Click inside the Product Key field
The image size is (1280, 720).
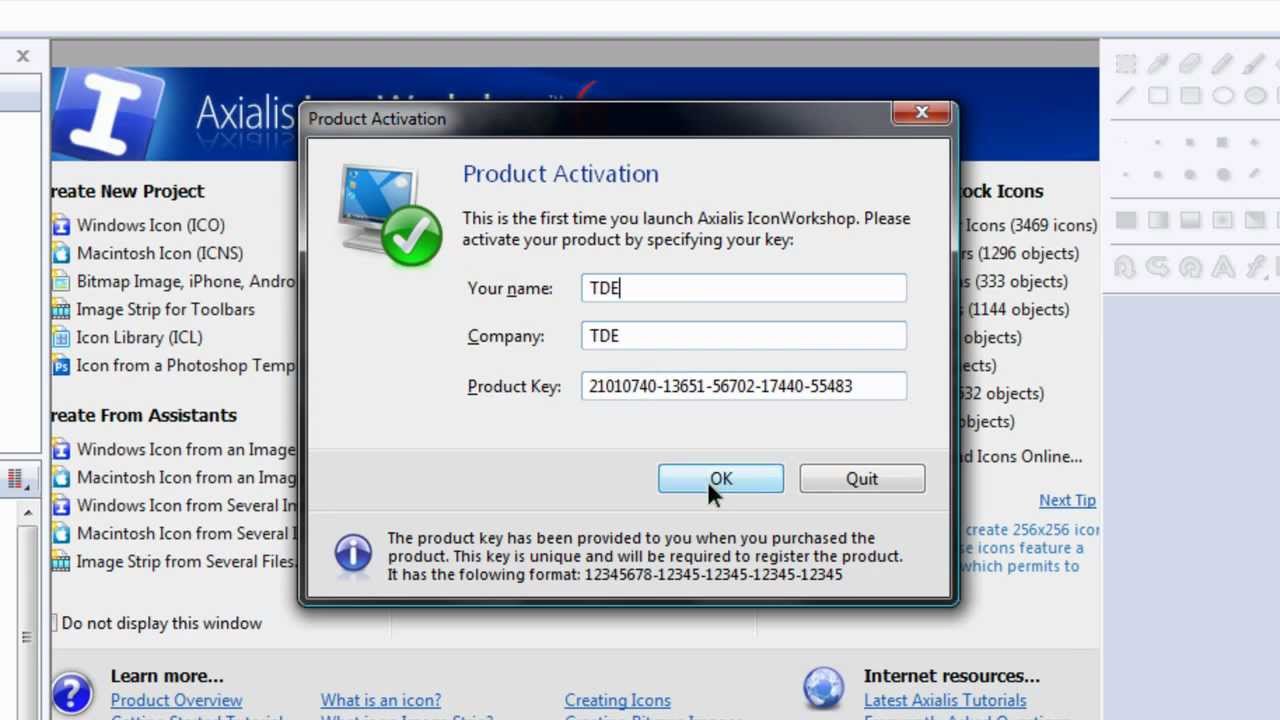[743, 386]
